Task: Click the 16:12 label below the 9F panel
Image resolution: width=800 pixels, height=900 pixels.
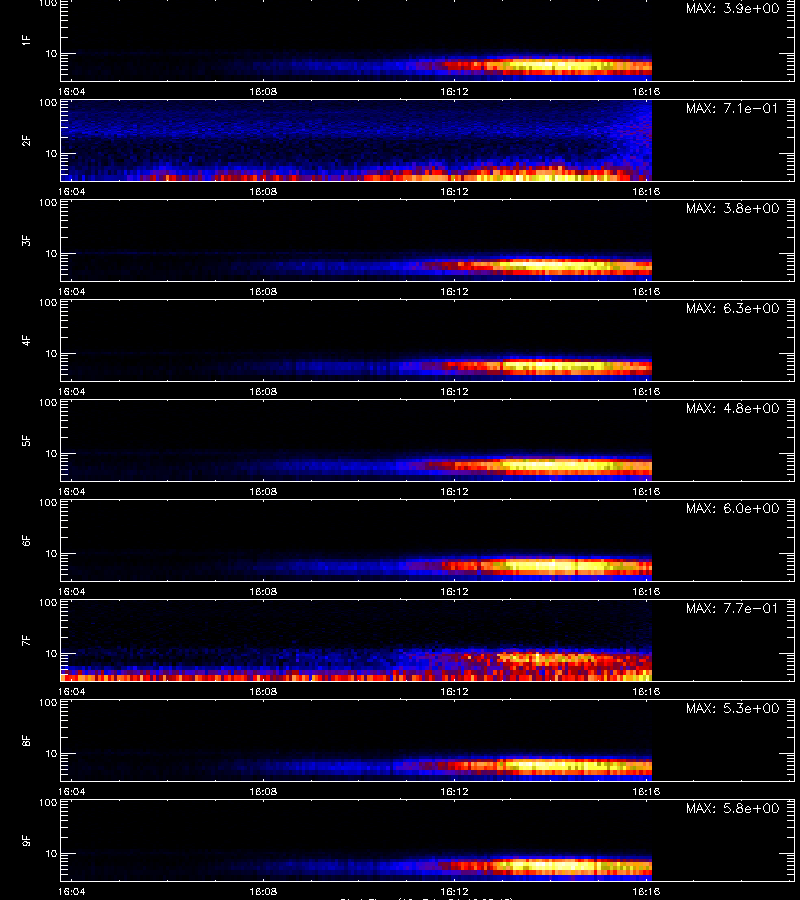Action: pyautogui.click(x=455, y=891)
